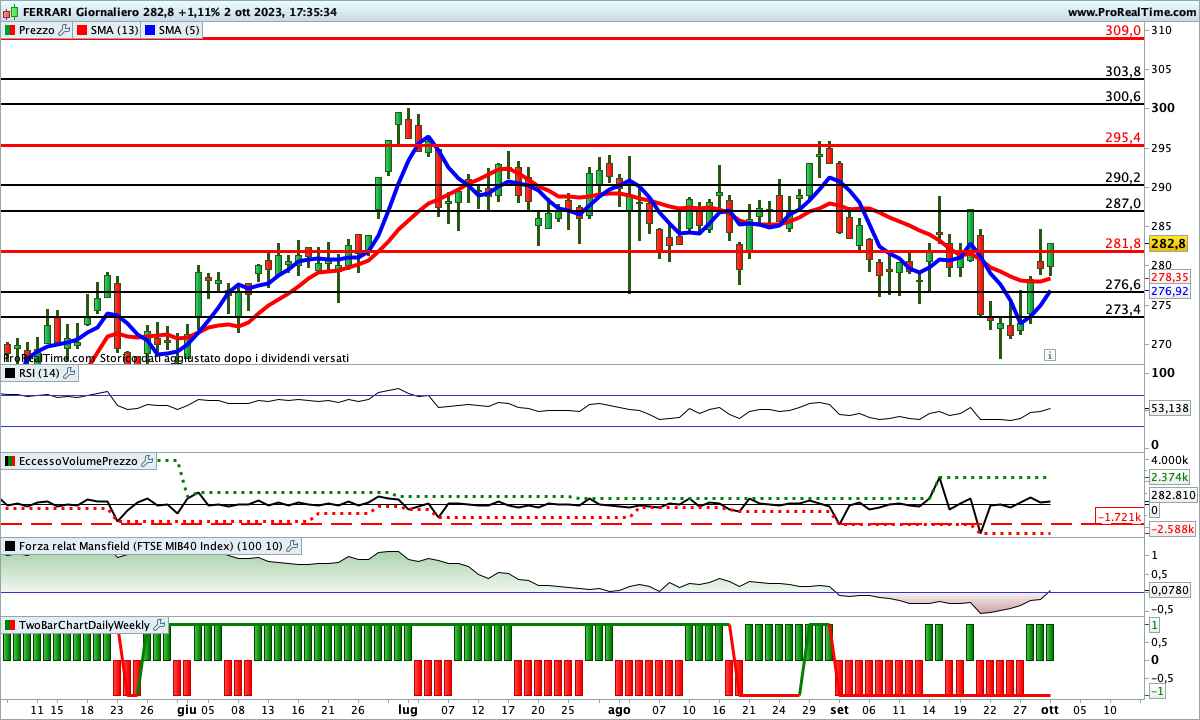Open RSI (14) settings wrench
Viewport: 1200px width, 720px height.
[x=69, y=373]
